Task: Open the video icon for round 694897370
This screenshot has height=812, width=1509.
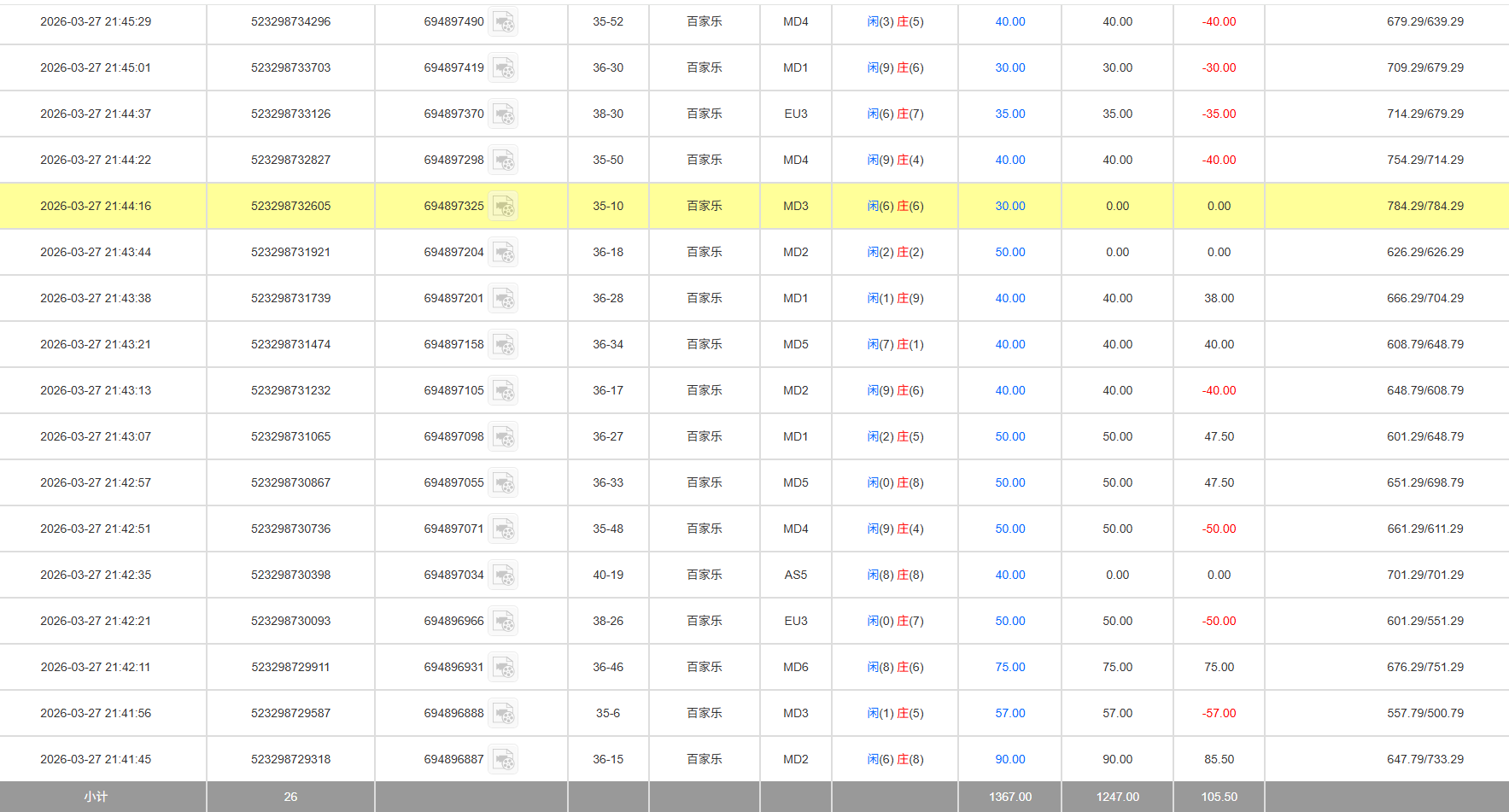Action: pos(503,114)
